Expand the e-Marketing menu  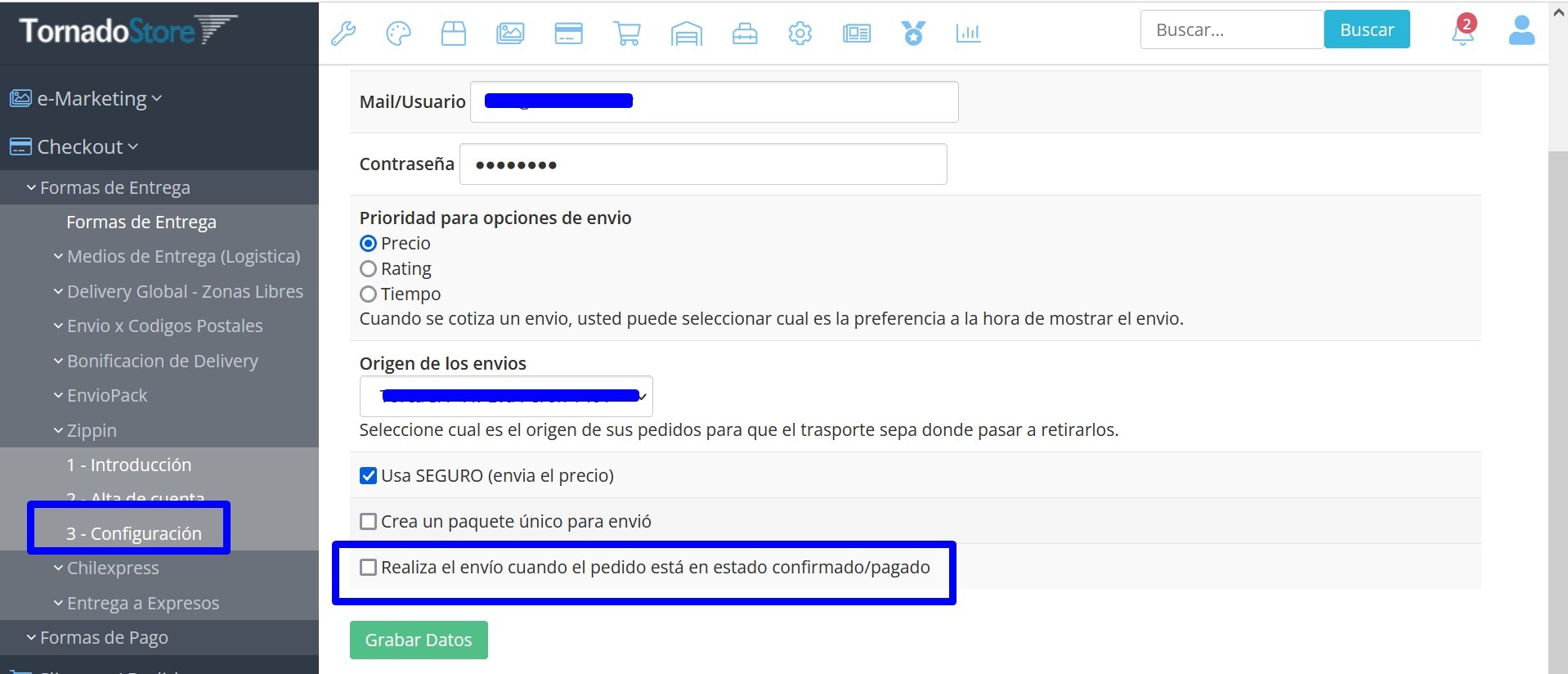coord(86,99)
